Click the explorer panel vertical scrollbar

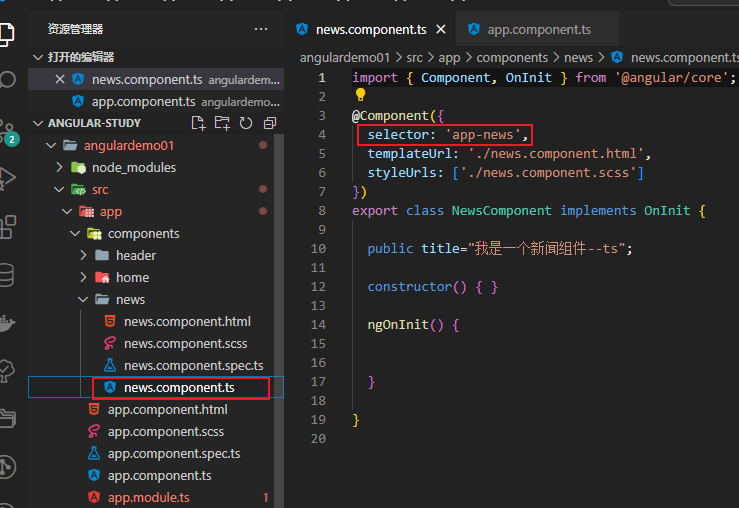click(x=279, y=320)
